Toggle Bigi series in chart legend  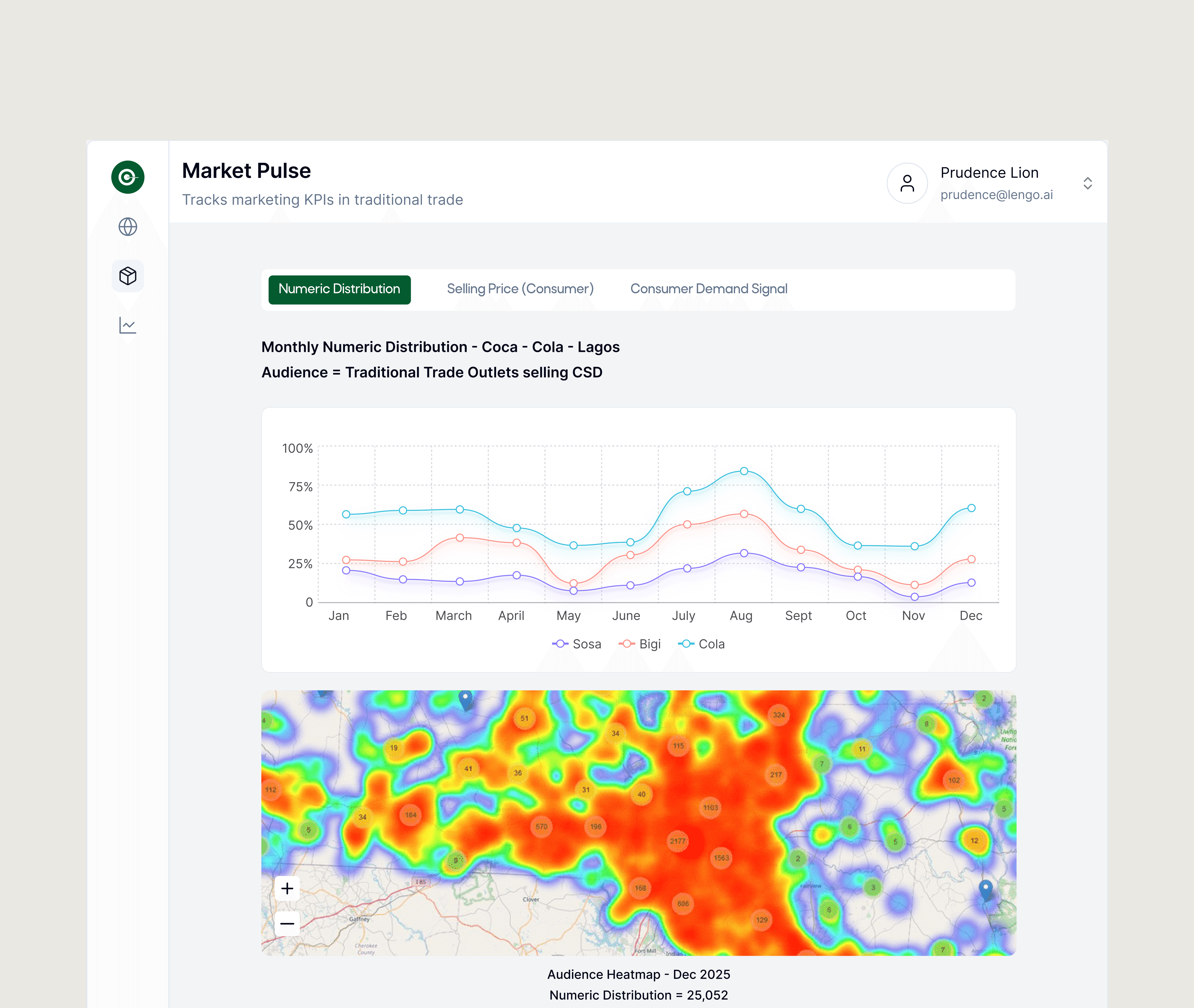[x=640, y=644]
